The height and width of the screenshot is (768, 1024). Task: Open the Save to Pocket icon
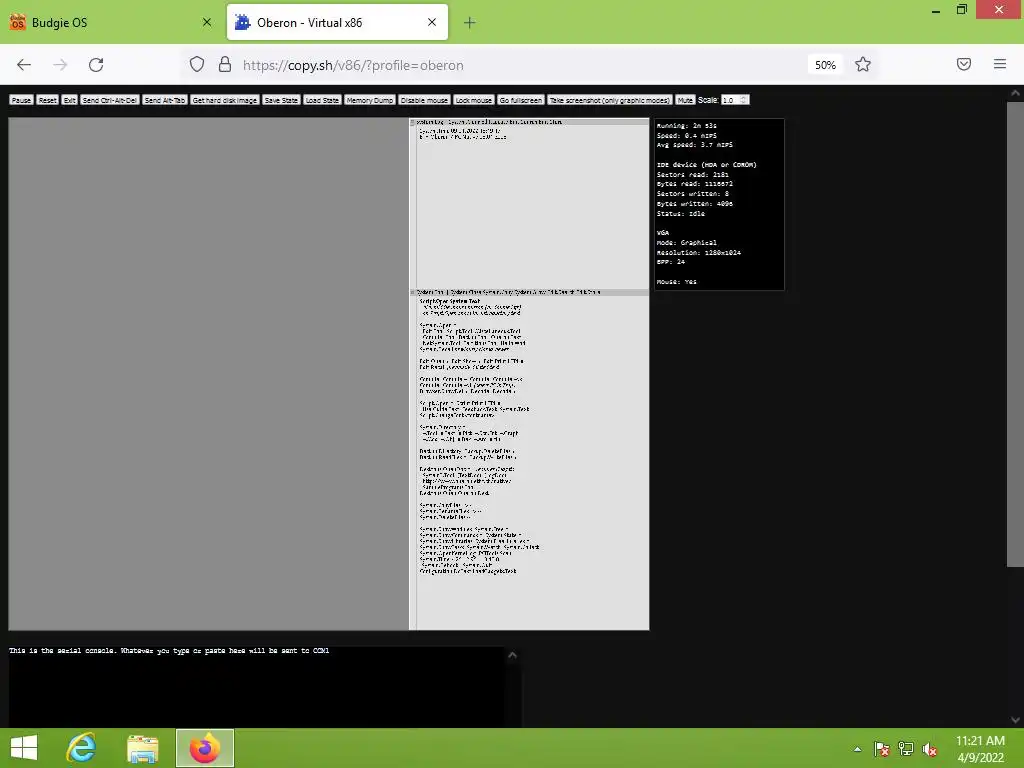coord(964,64)
